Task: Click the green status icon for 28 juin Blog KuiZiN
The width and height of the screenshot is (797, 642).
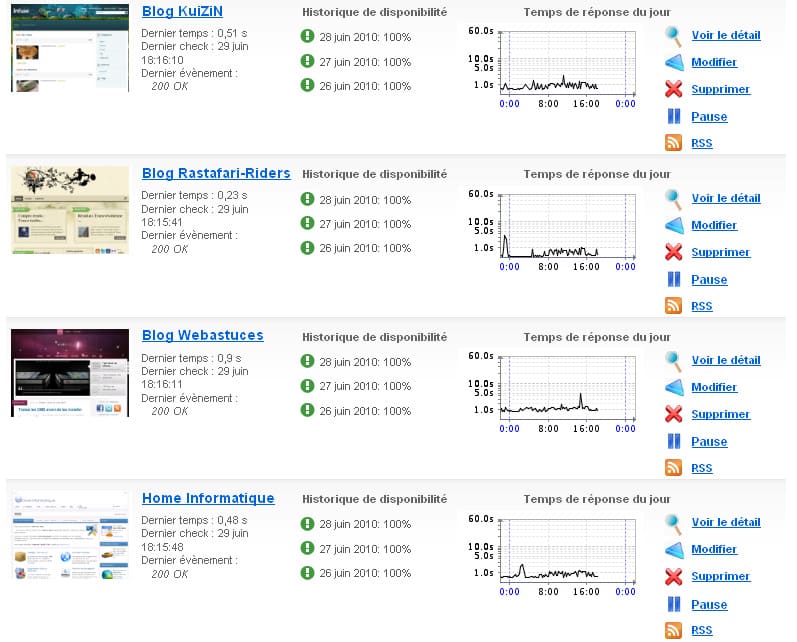Action: click(x=307, y=36)
